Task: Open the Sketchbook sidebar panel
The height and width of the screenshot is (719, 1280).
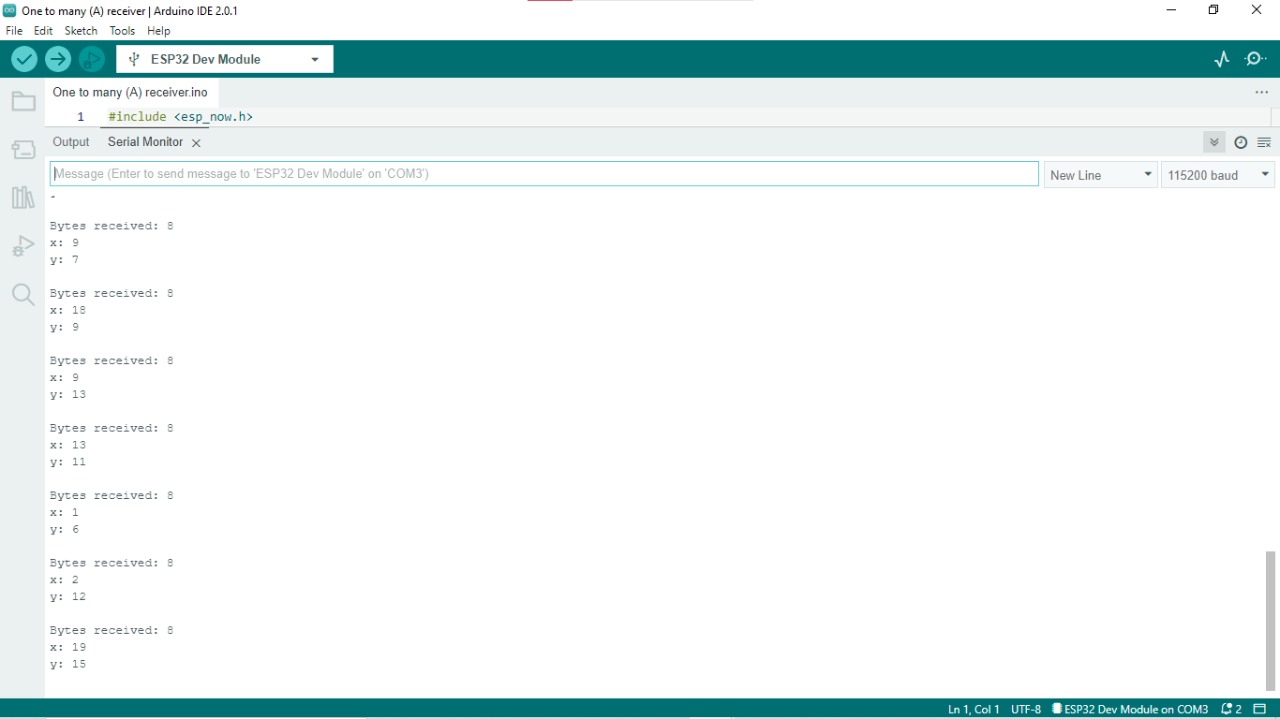Action: (x=23, y=100)
